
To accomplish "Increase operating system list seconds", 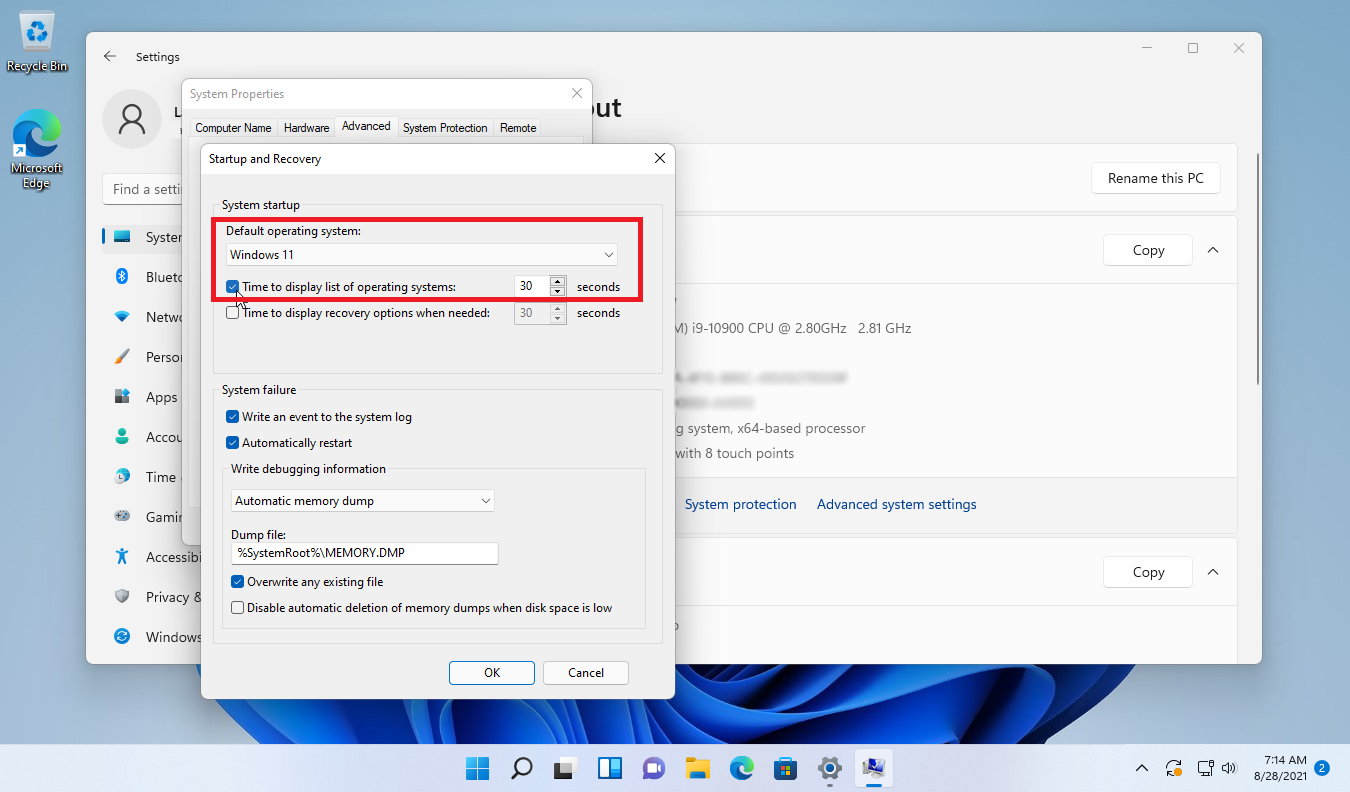I will point(558,282).
